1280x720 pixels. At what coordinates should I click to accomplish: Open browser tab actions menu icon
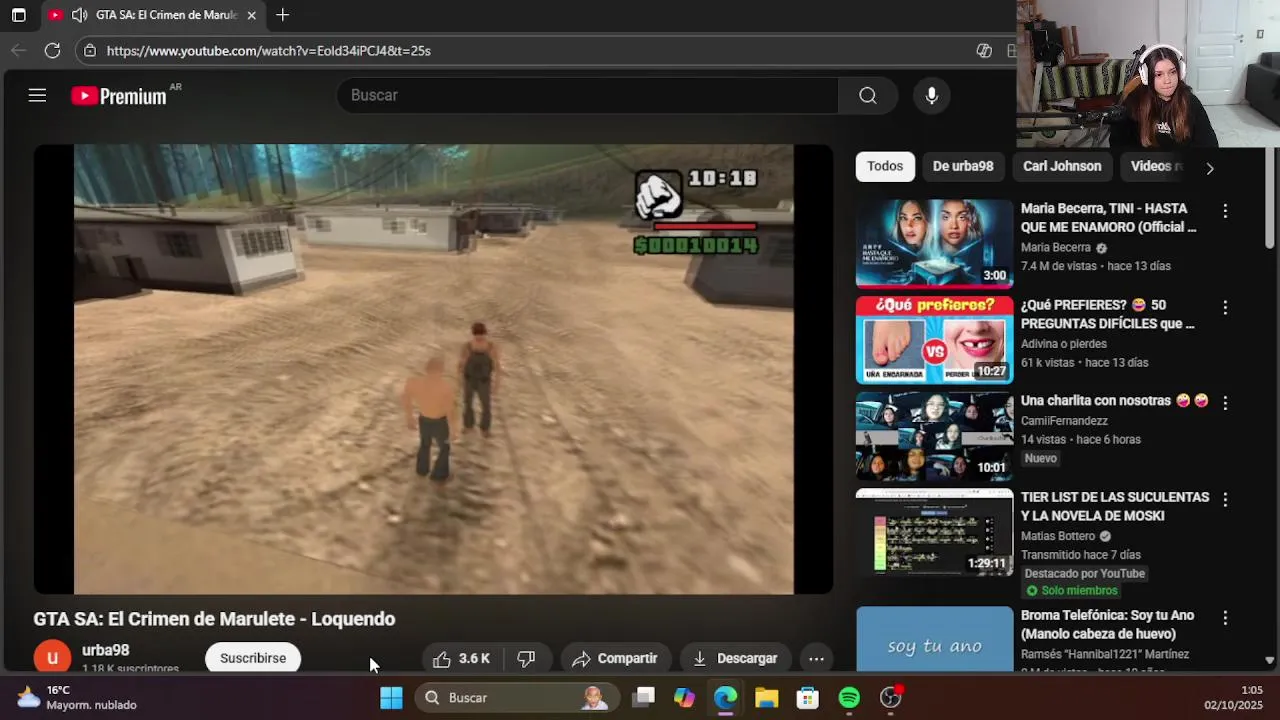18,15
